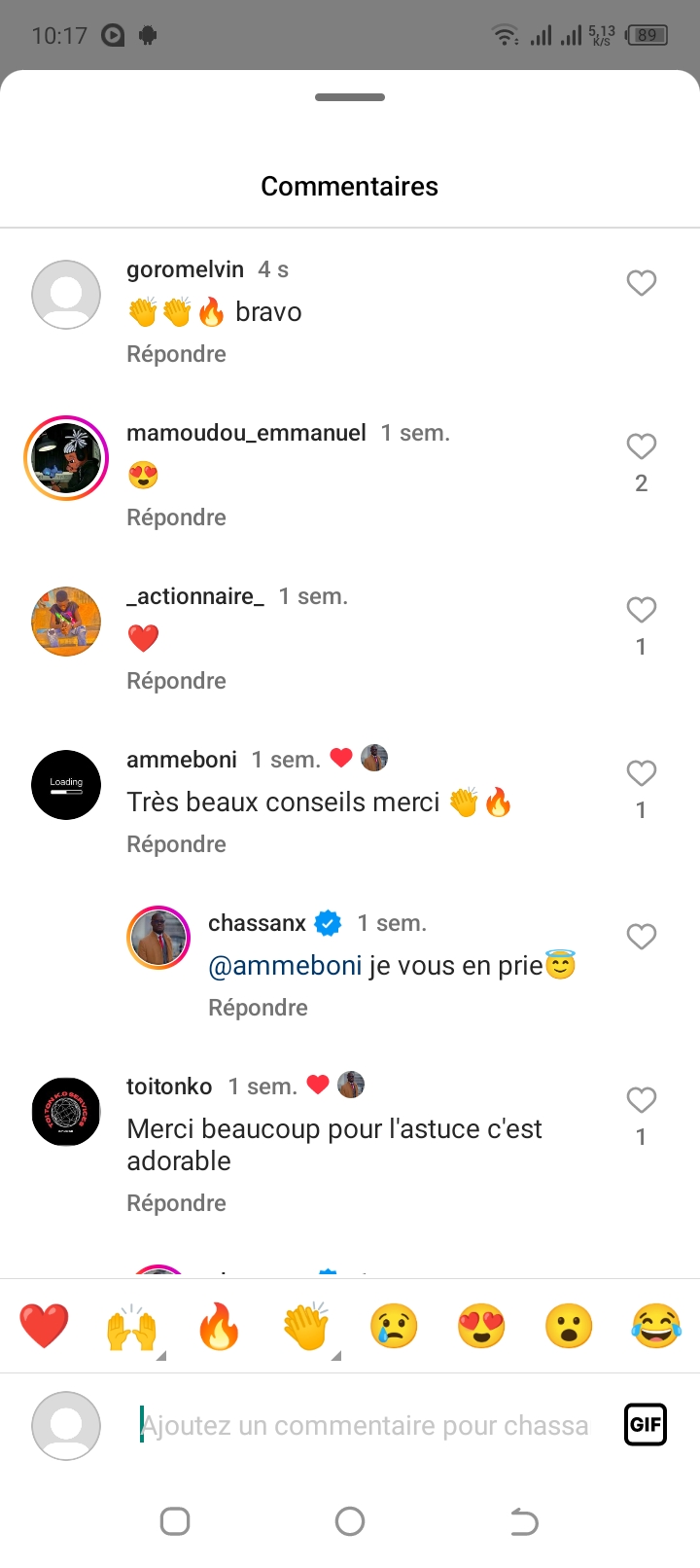The width and height of the screenshot is (700, 1568).
Task: Open mamoudou_emmanuel's profile picture
Action: 66,458
